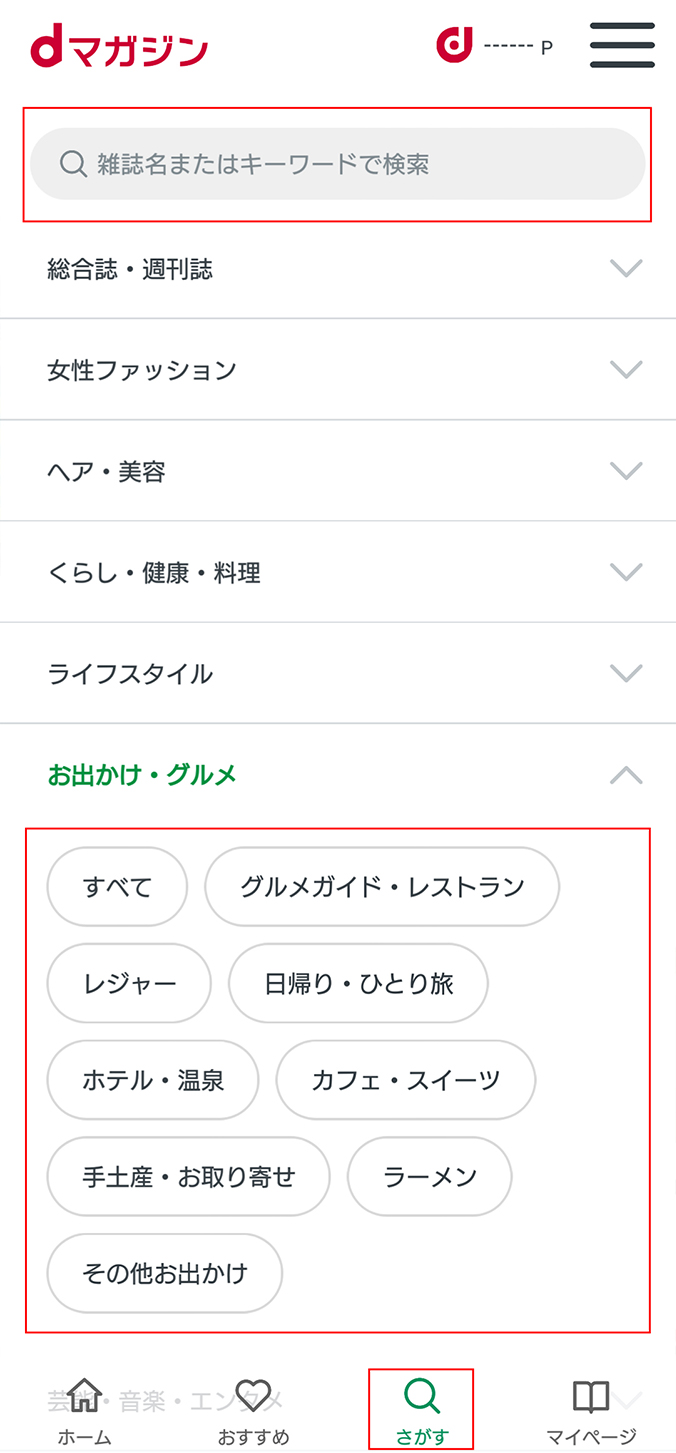Expand the ヘア・美容 category
The width and height of the screenshot is (676, 1453).
click(337, 471)
